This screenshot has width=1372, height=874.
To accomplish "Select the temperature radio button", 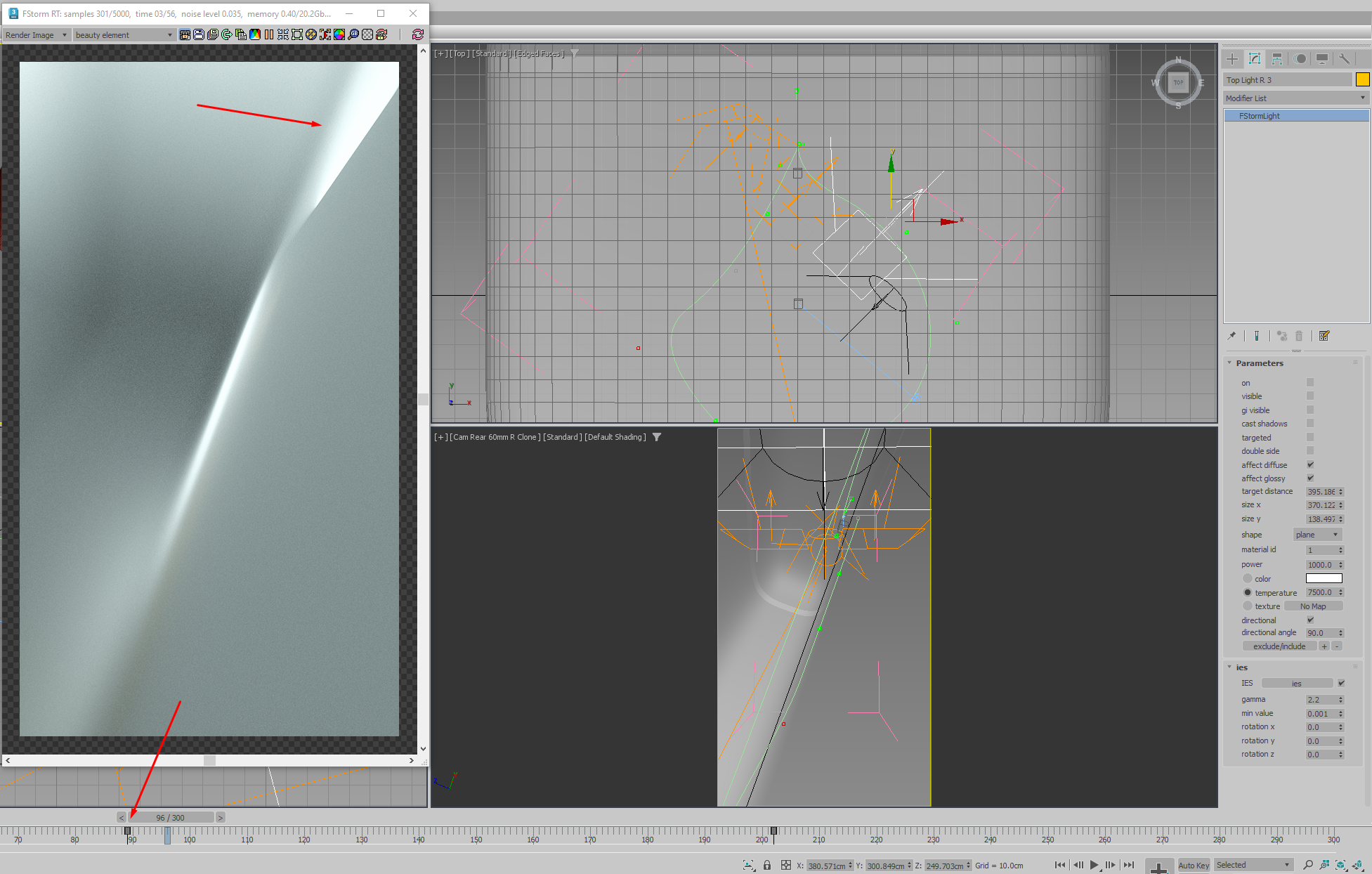I will point(1248,592).
